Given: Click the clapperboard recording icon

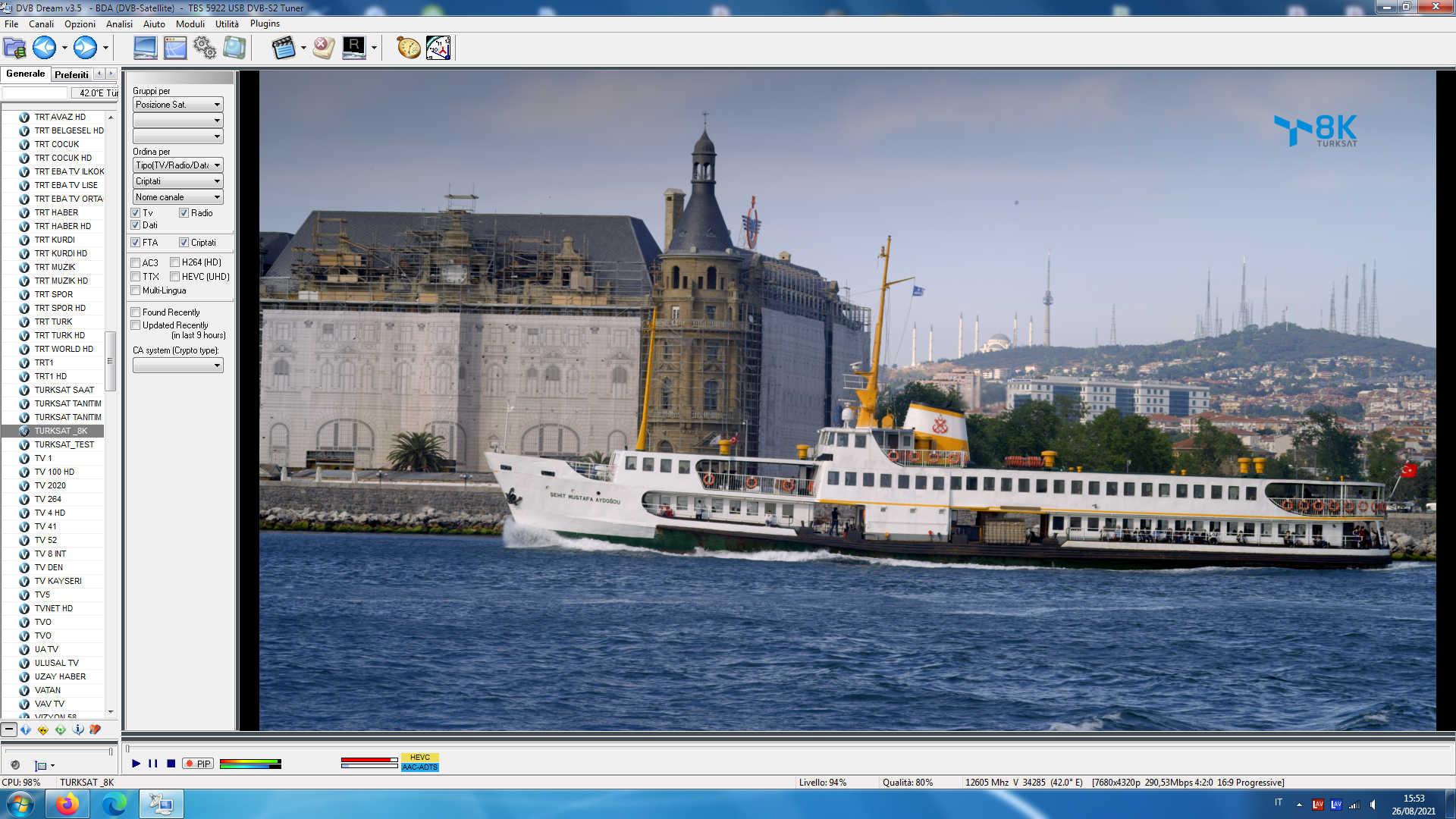Looking at the screenshot, I should (283, 48).
